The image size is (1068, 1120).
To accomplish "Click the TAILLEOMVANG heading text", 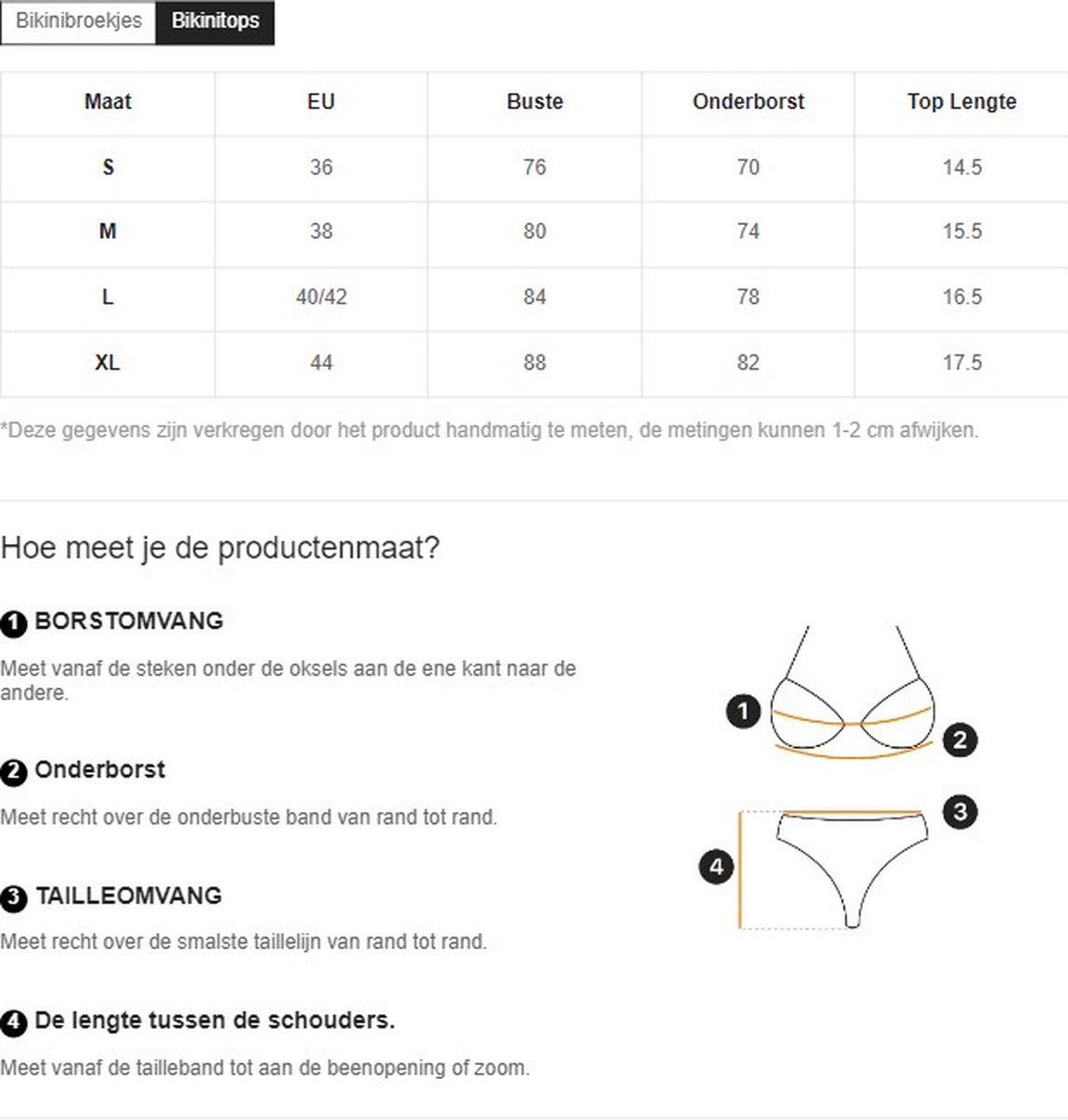I will click(129, 896).
